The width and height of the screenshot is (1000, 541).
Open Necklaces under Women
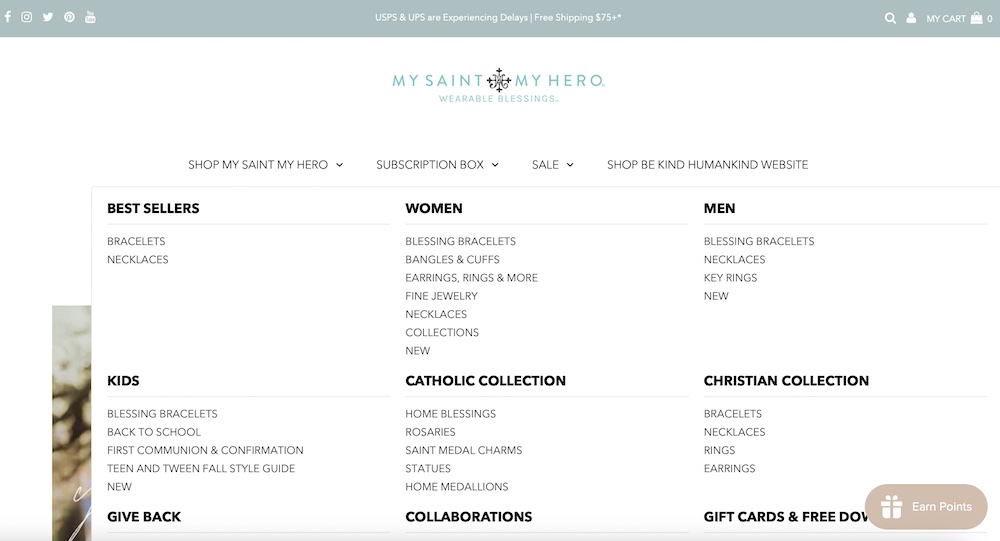click(436, 315)
